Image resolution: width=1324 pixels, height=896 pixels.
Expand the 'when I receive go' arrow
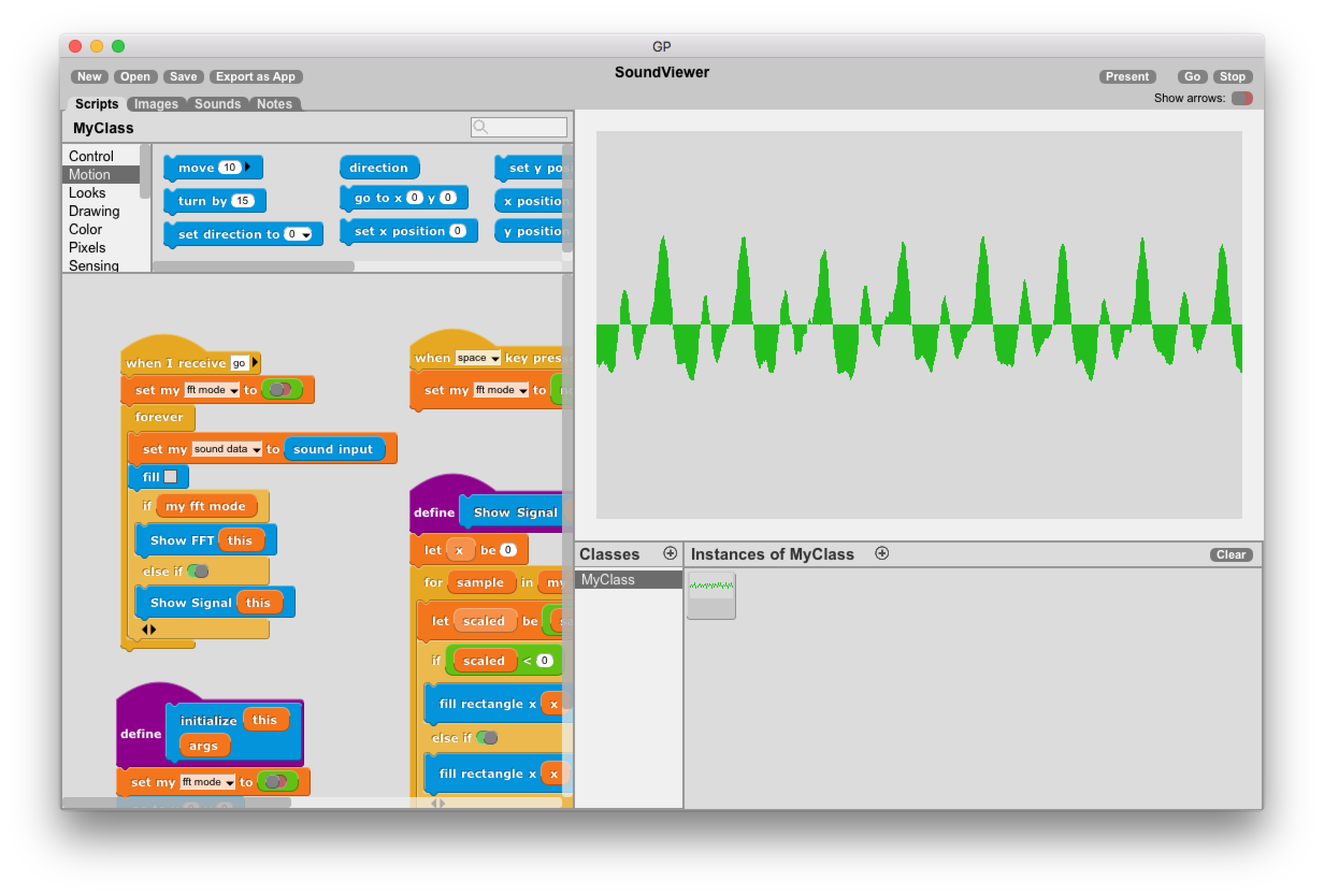pos(255,362)
